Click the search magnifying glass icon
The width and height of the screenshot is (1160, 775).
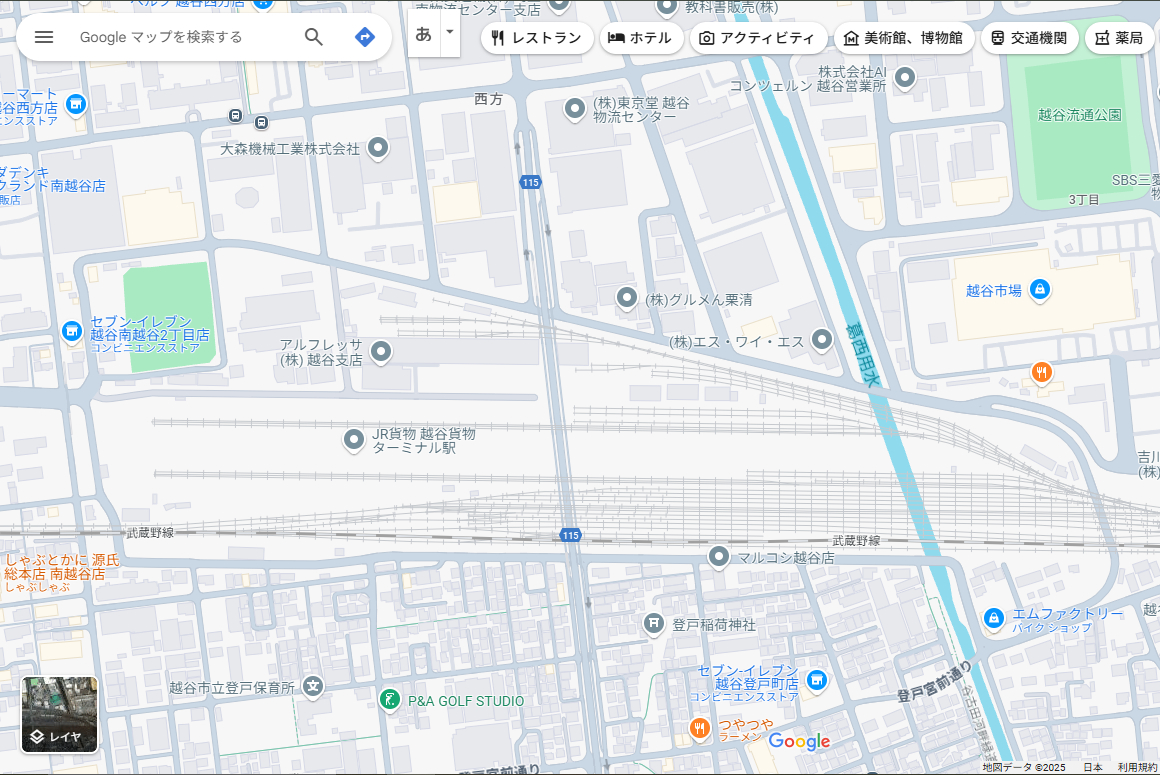(314, 37)
